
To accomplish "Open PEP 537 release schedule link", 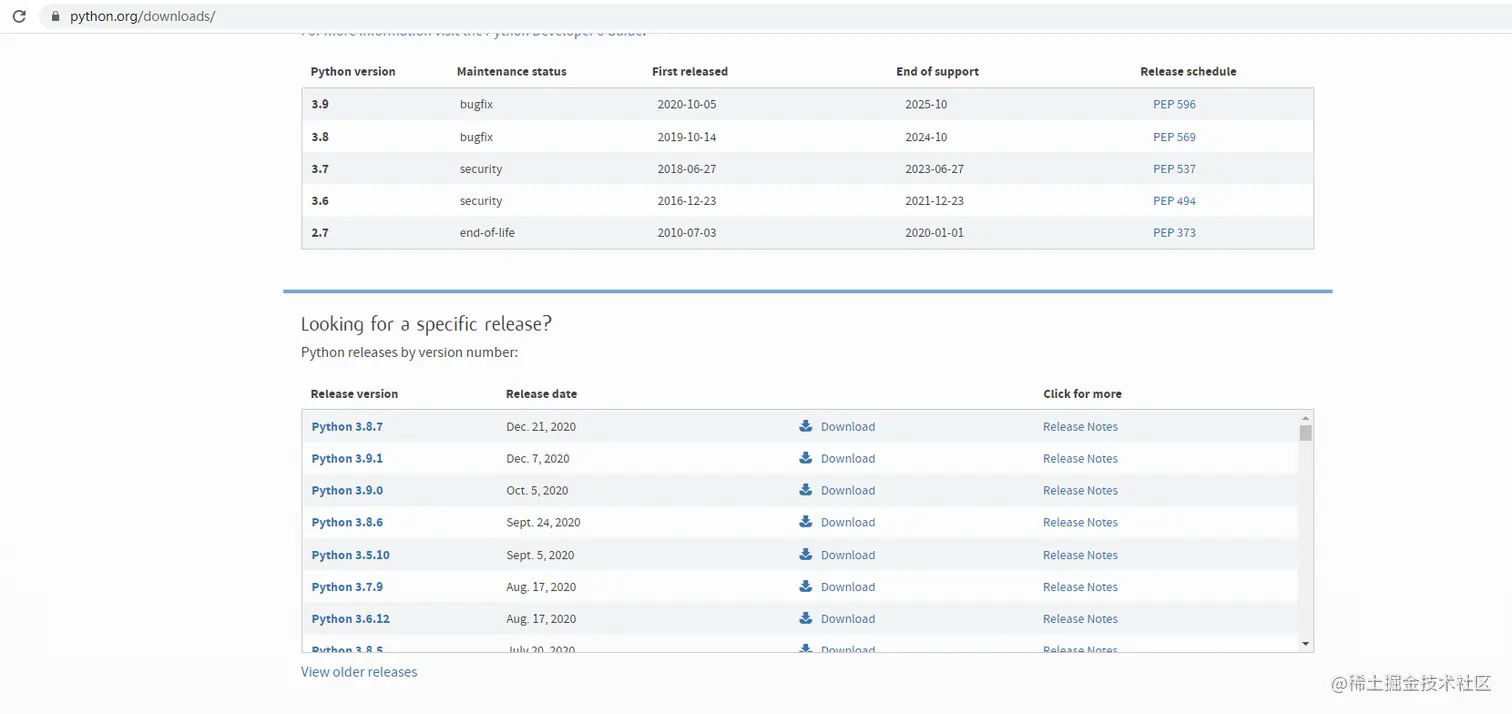I will [1174, 169].
